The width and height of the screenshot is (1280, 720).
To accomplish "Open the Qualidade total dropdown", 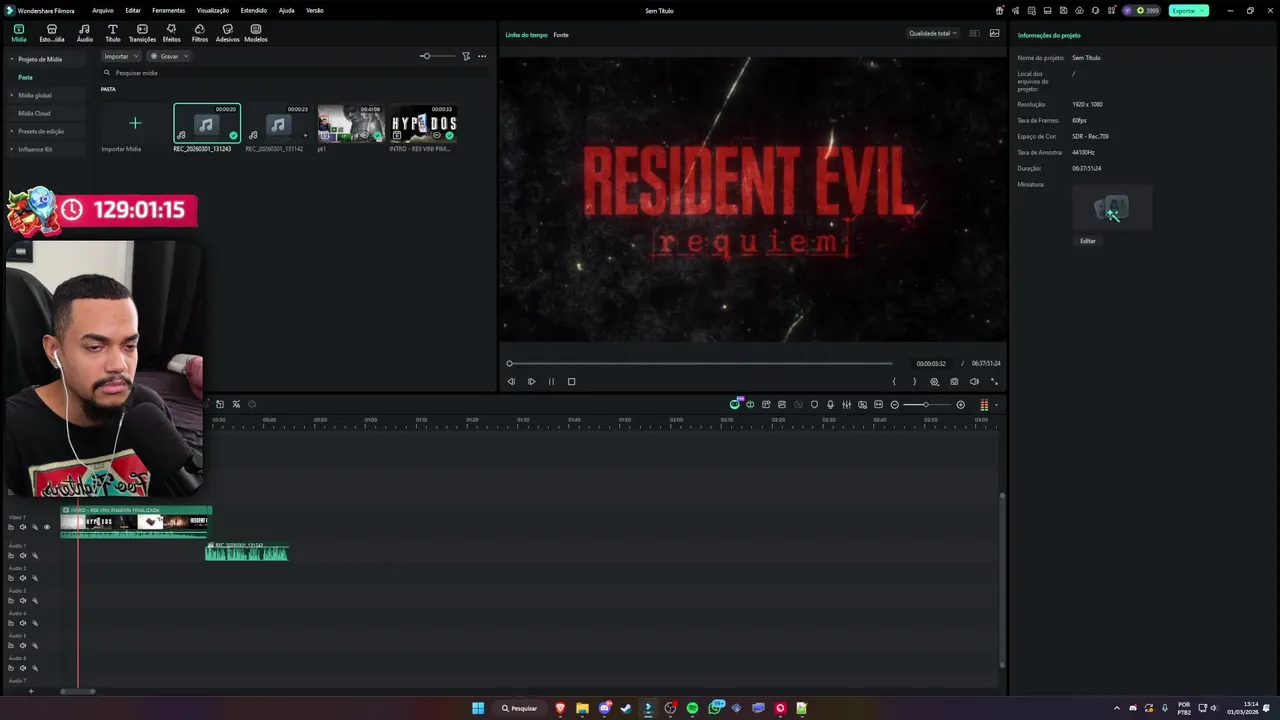I will pos(932,33).
